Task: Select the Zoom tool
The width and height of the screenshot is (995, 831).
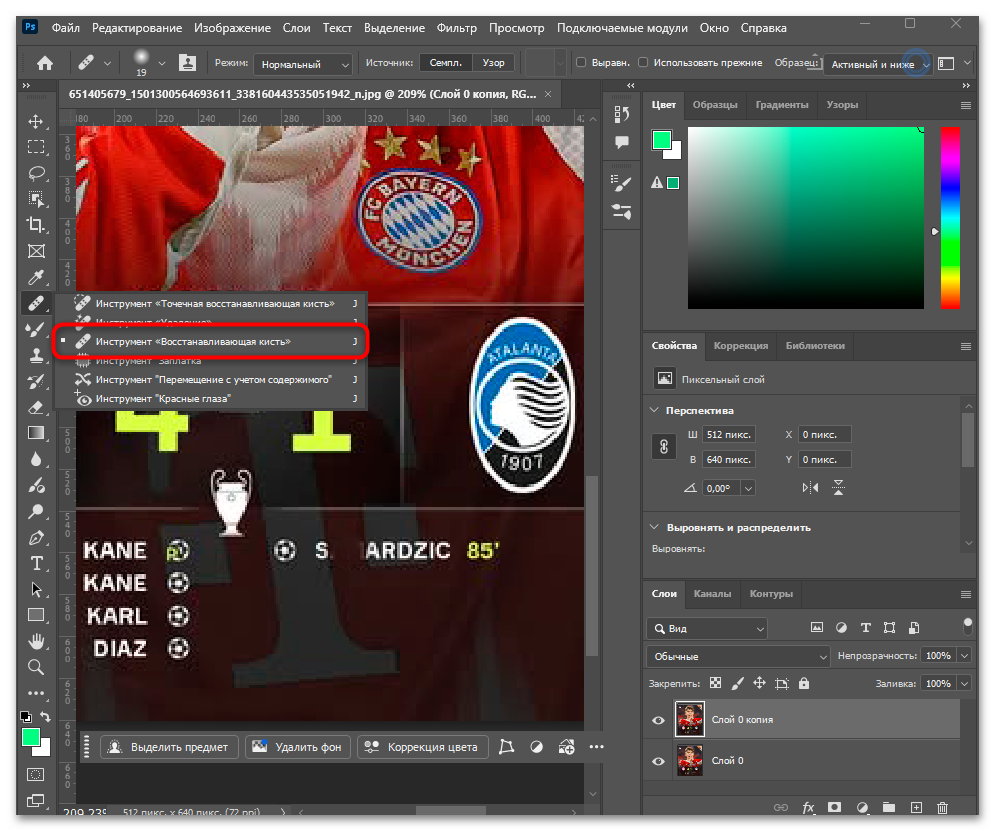Action: (36, 667)
